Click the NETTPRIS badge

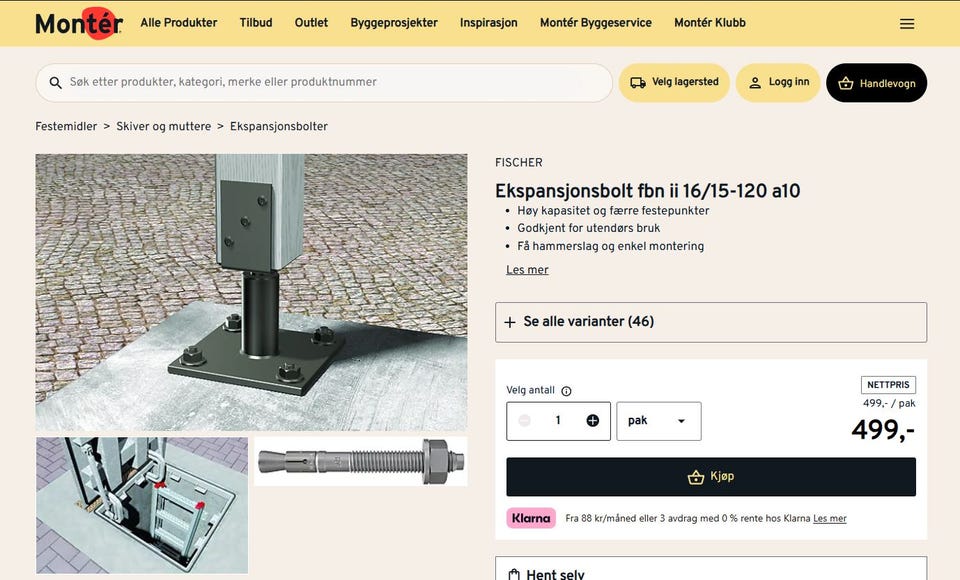pyautogui.click(x=888, y=385)
